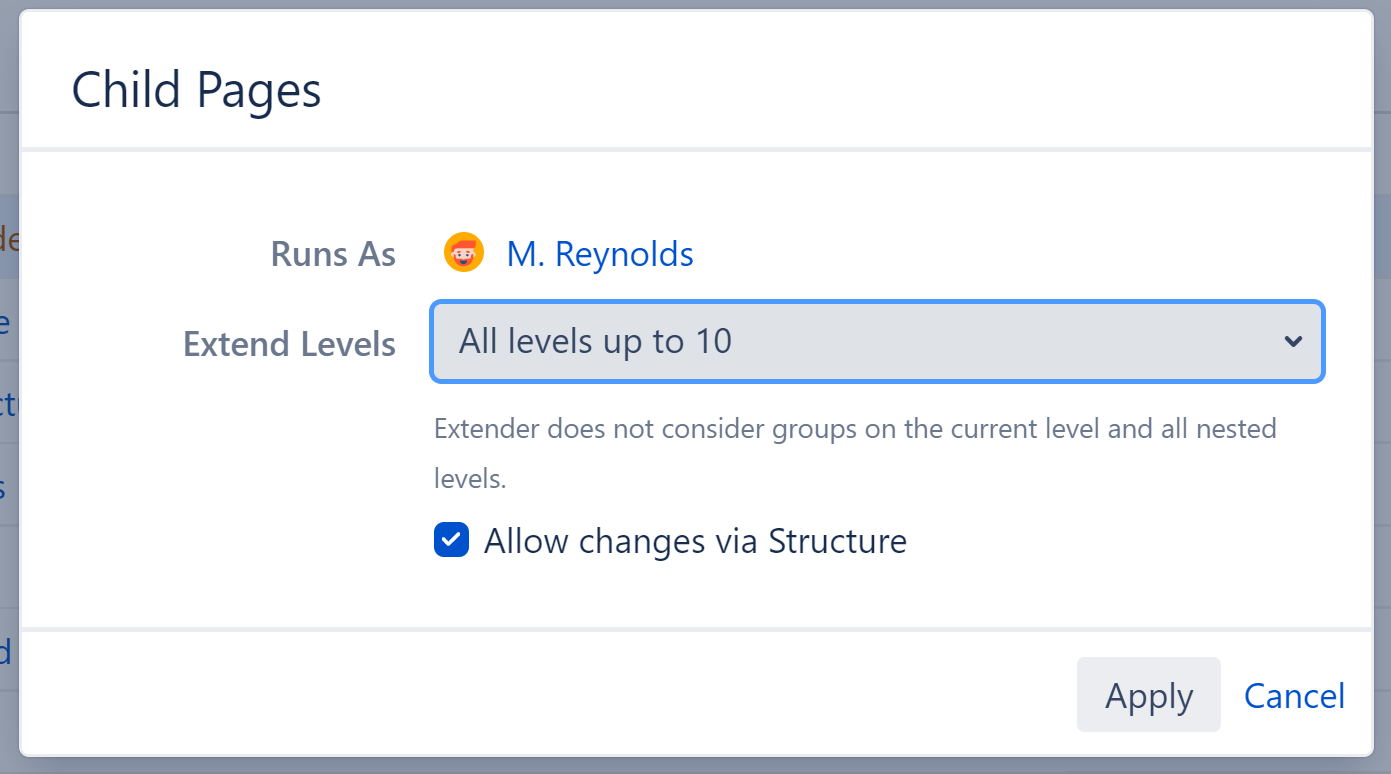Expand the 'All levels up to 10' combo box
The height and width of the screenshot is (774, 1391).
877,342
